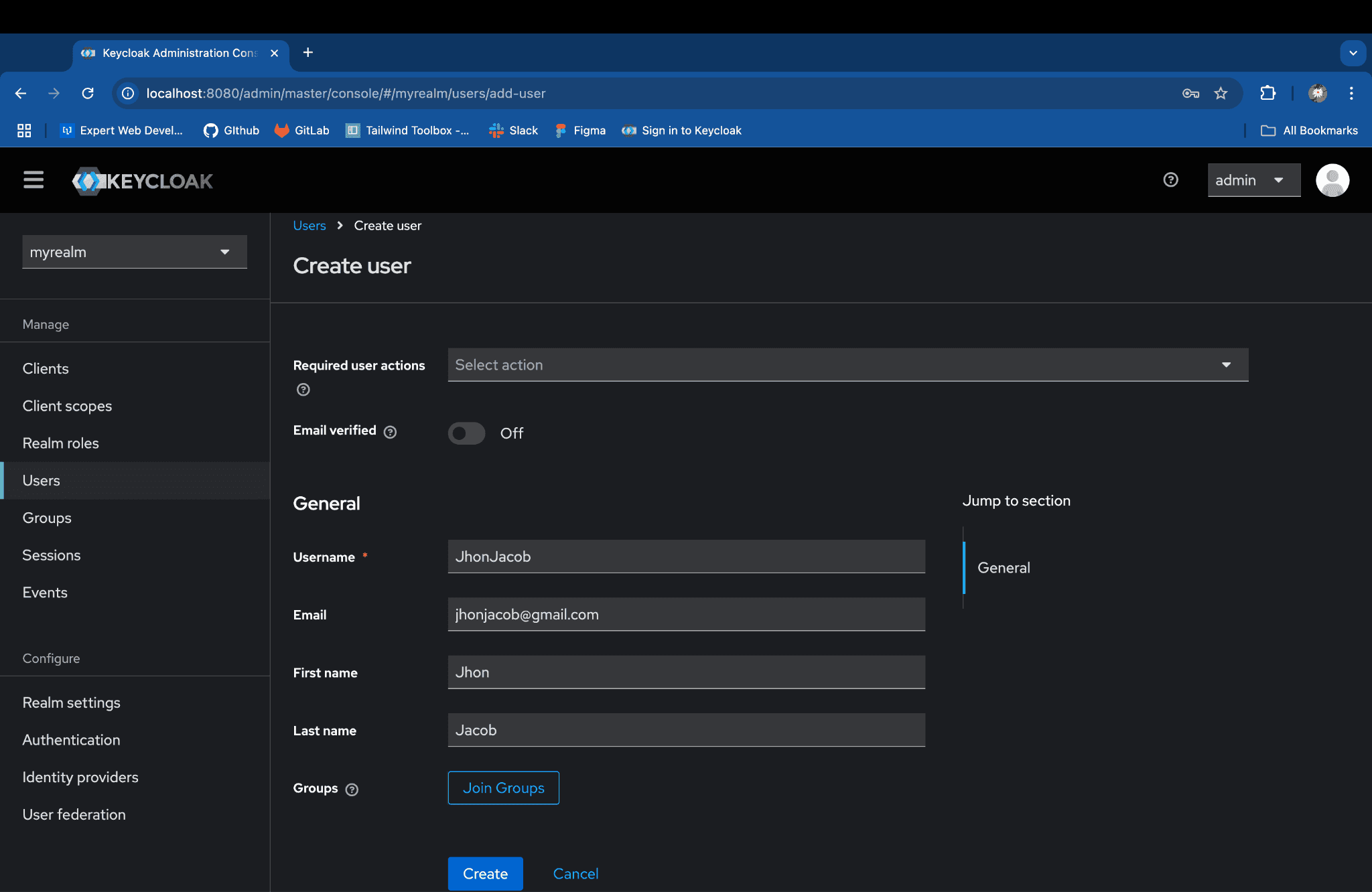Image resolution: width=1372 pixels, height=892 pixels.
Task: Open browser extensions puzzle icon
Action: 1267,94
